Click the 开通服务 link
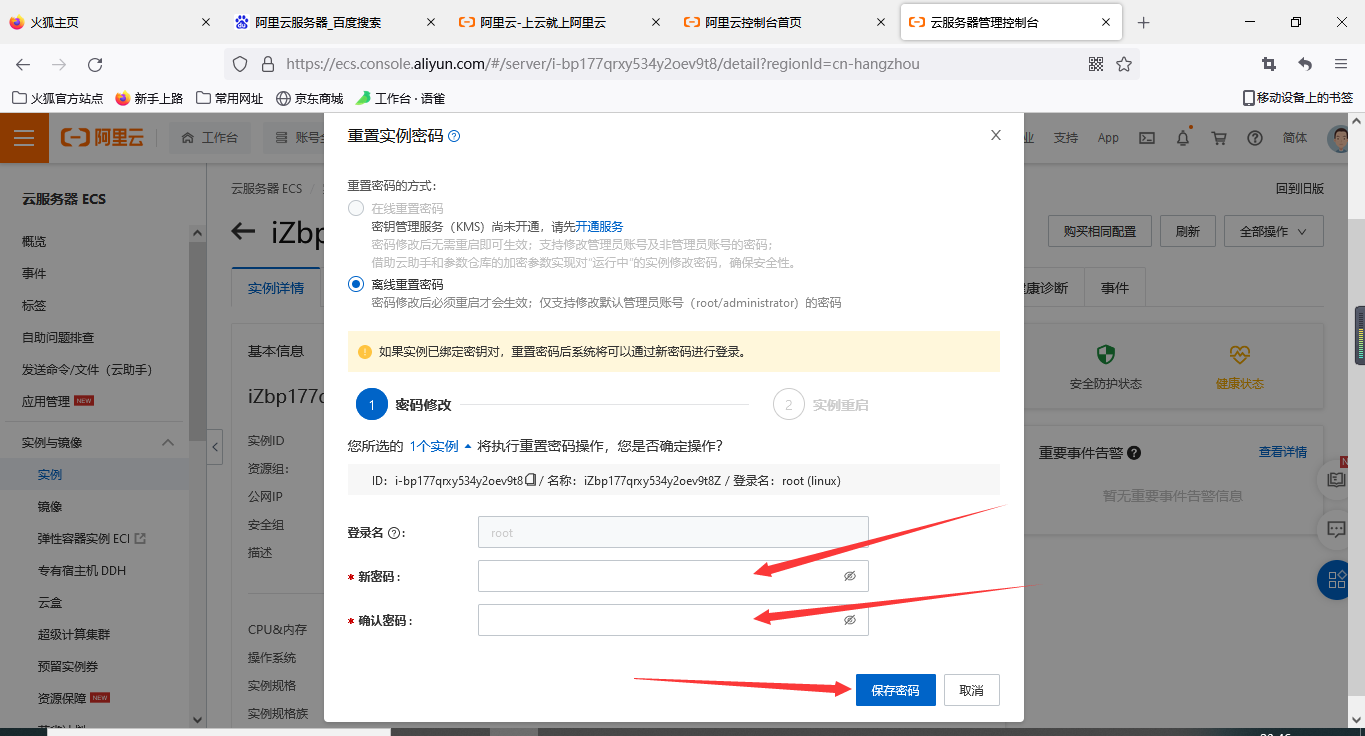Image resolution: width=1365 pixels, height=736 pixels. point(599,227)
